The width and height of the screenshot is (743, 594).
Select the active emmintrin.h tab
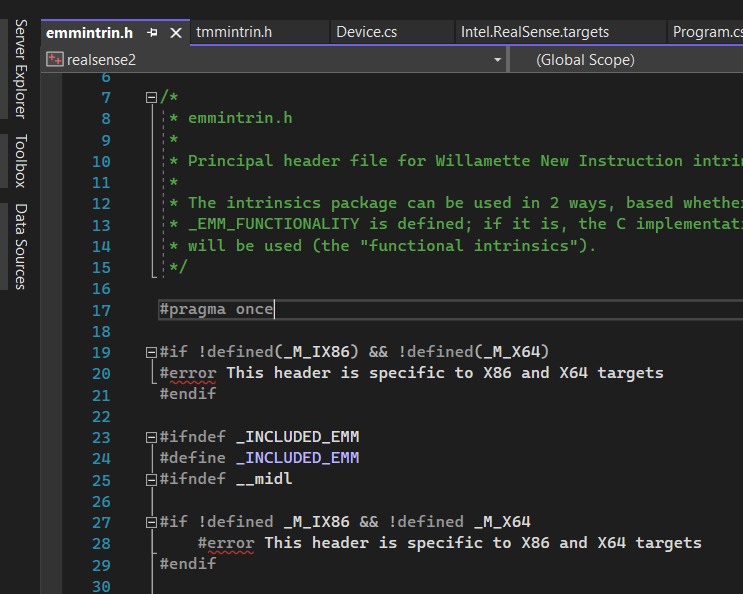(90, 33)
